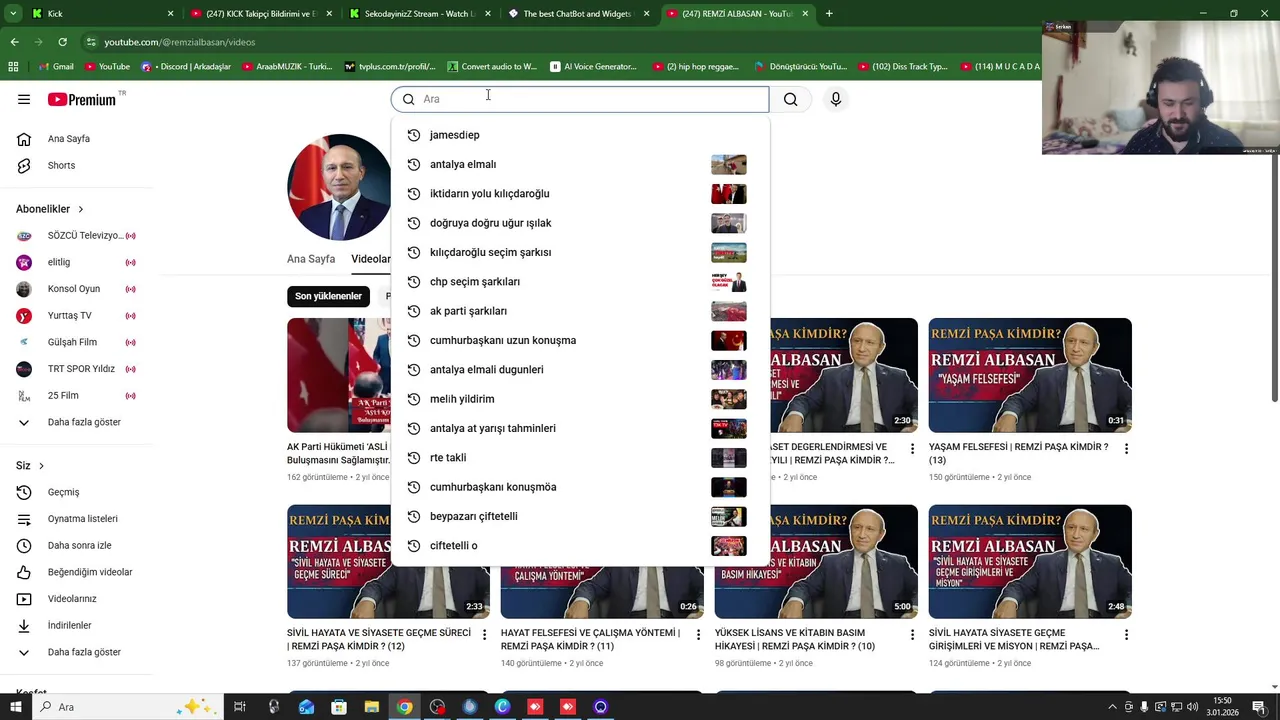This screenshot has width=1280, height=720.
Task: Open more options for YAŞAM FELSEFESİ video
Action: (1126, 449)
